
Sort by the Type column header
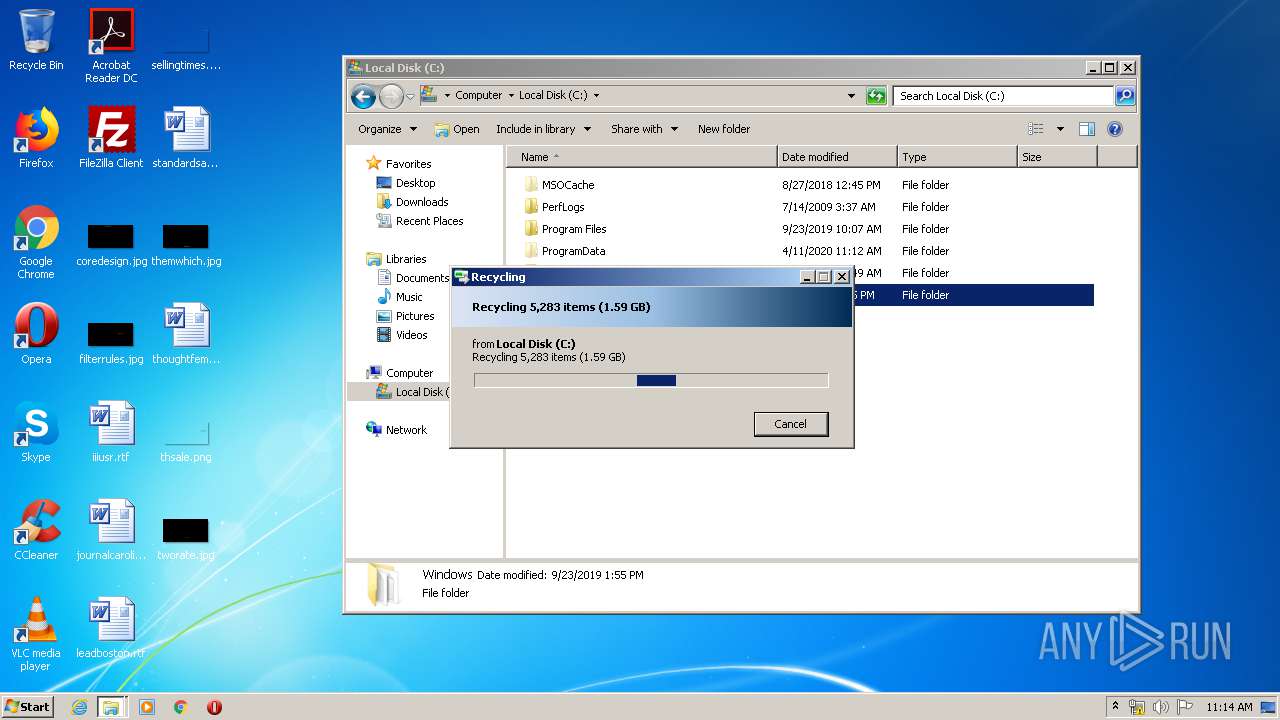957,157
